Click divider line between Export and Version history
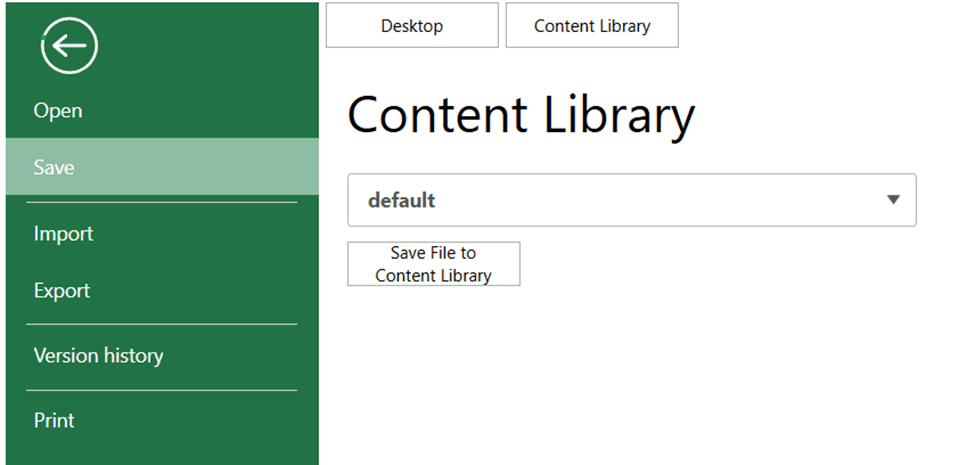The width and height of the screenshot is (975, 465). (x=161, y=324)
